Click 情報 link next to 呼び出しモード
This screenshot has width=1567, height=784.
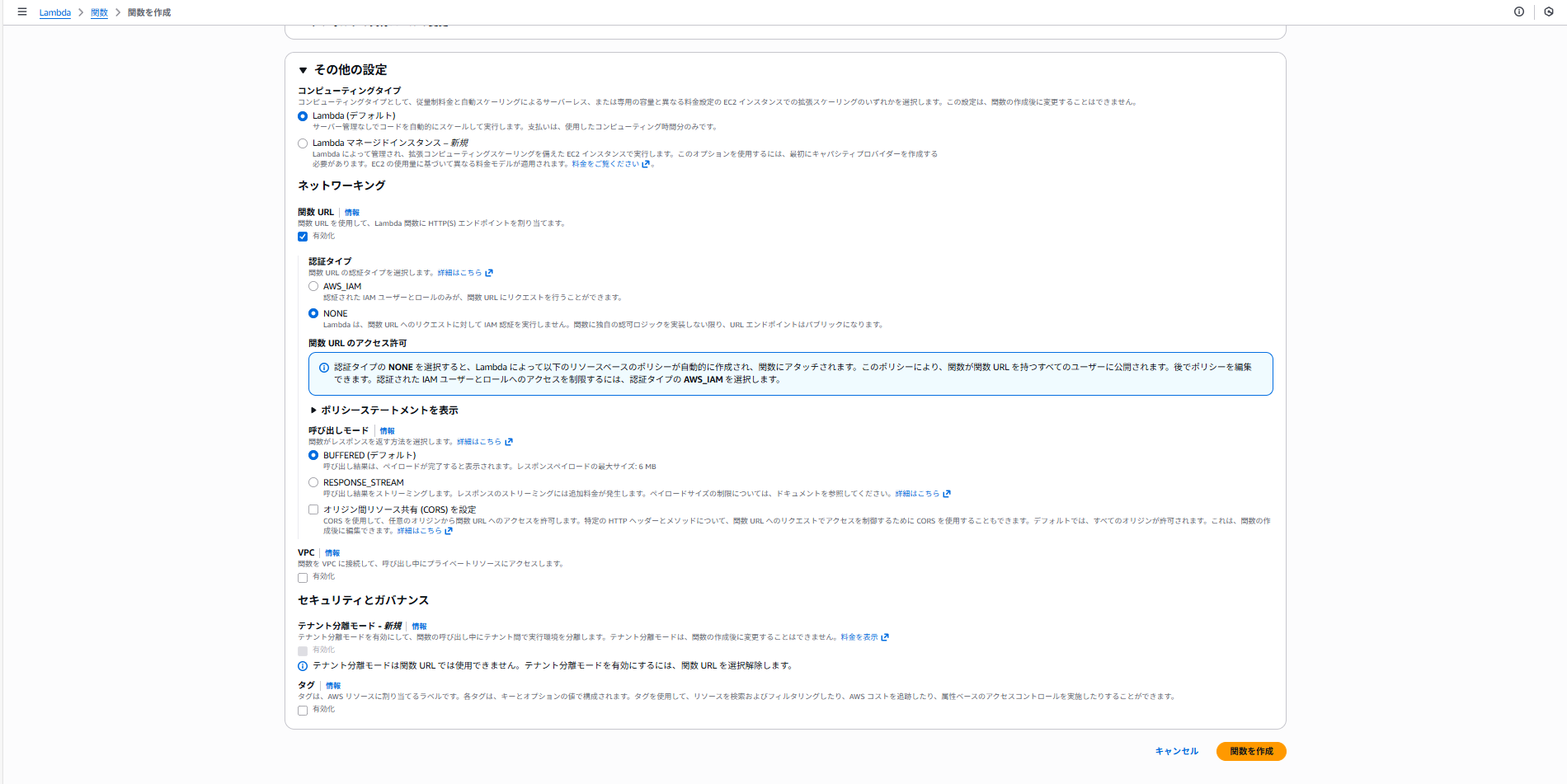coord(388,431)
